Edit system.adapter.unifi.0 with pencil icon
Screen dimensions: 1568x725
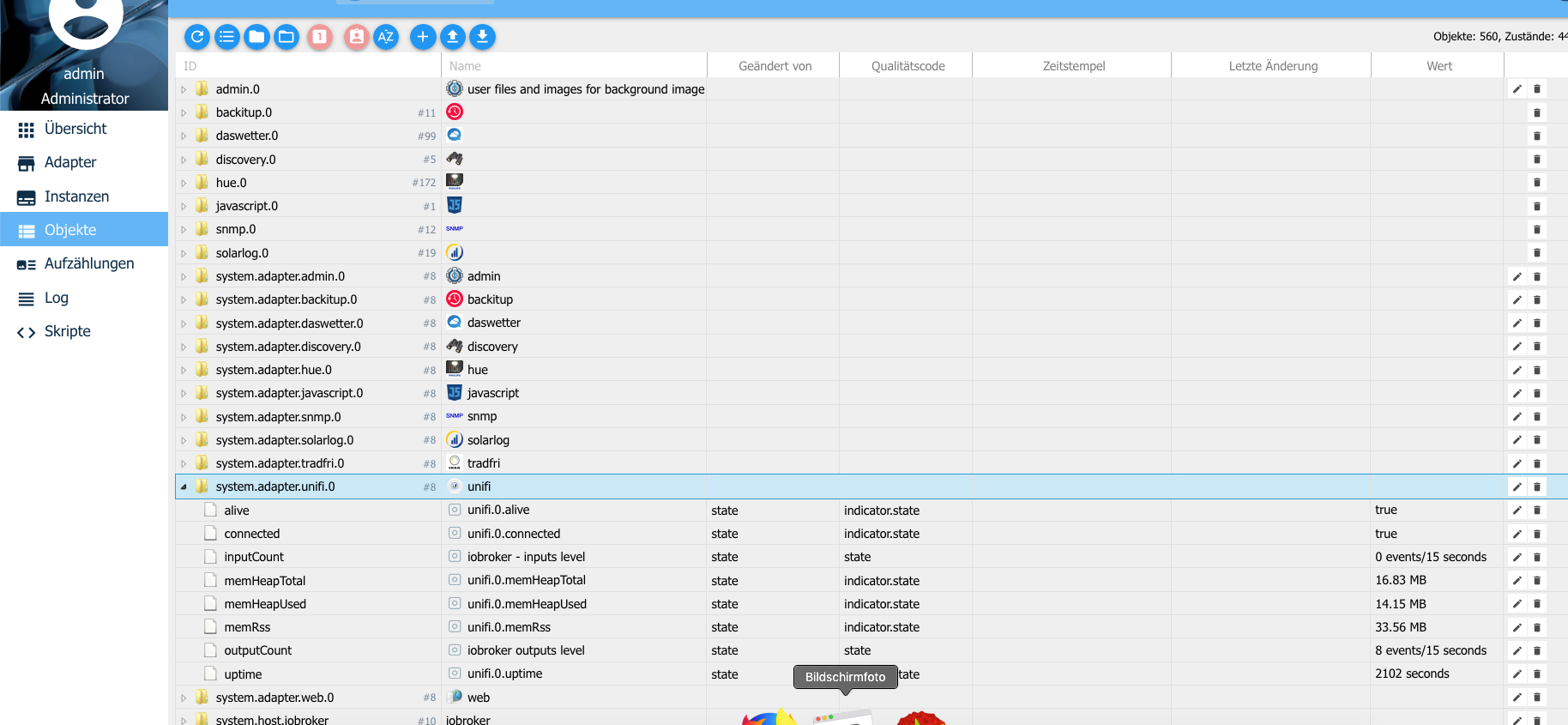pyautogui.click(x=1517, y=486)
